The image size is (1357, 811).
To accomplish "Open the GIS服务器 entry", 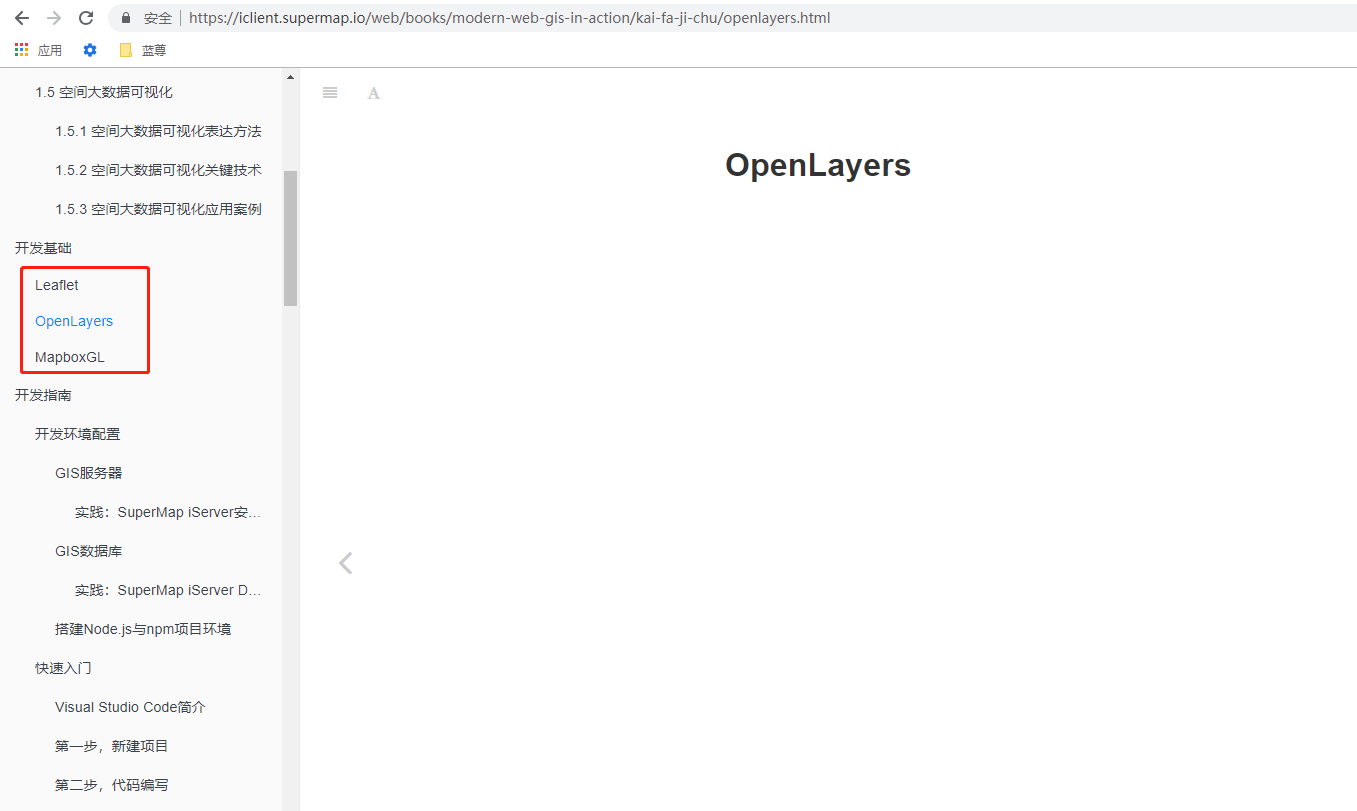I will tap(89, 473).
